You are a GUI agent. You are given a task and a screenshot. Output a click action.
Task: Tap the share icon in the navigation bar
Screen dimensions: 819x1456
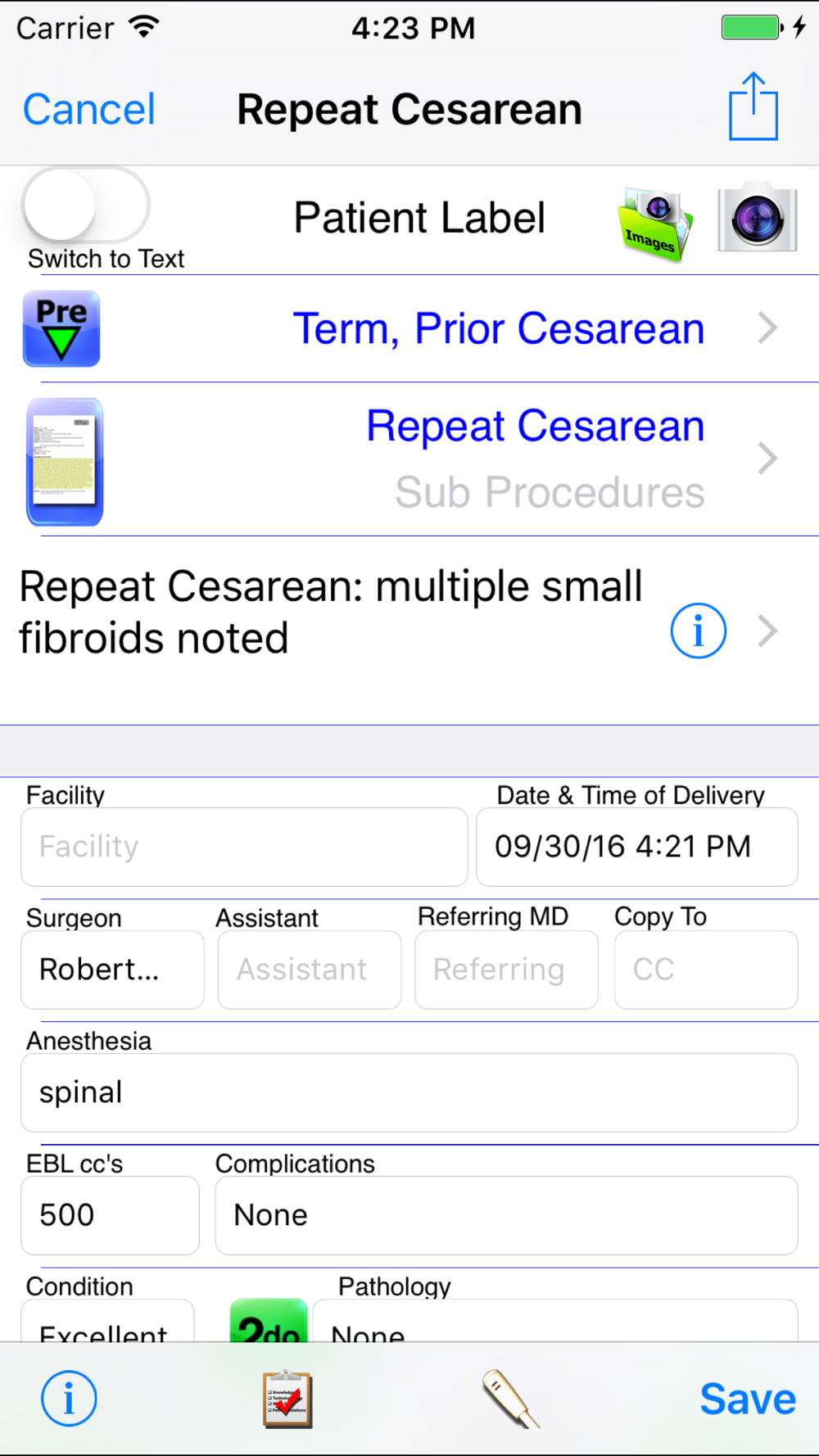[x=753, y=107]
